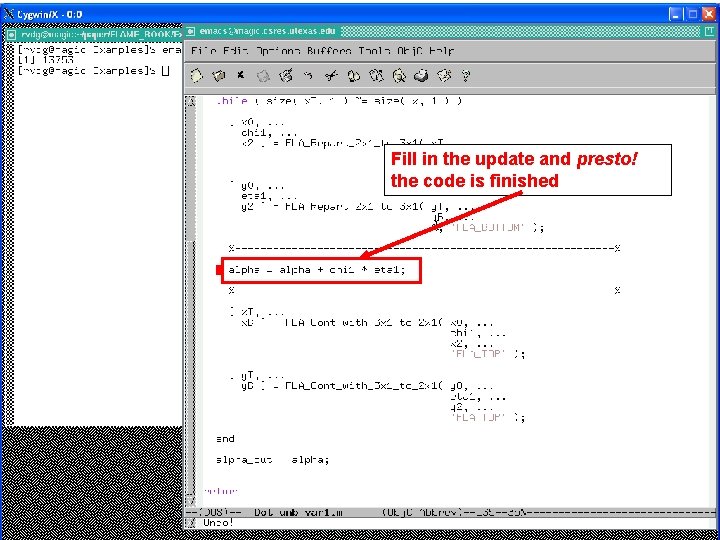Click the upper dashed comment separator line
The width and height of the screenshot is (720, 540).
pos(425,248)
